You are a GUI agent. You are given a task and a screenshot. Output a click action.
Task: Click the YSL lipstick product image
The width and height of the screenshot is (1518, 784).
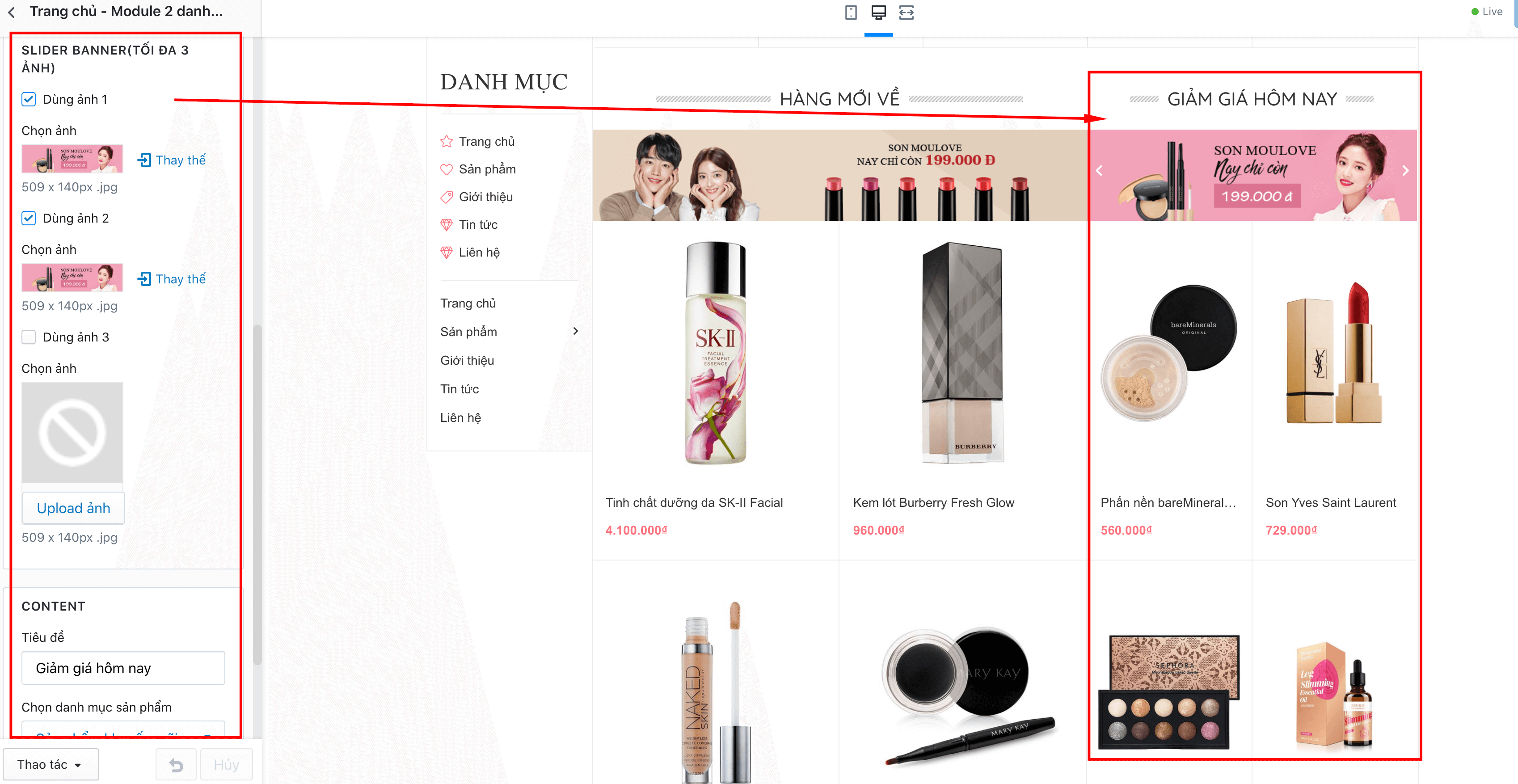coord(1334,353)
